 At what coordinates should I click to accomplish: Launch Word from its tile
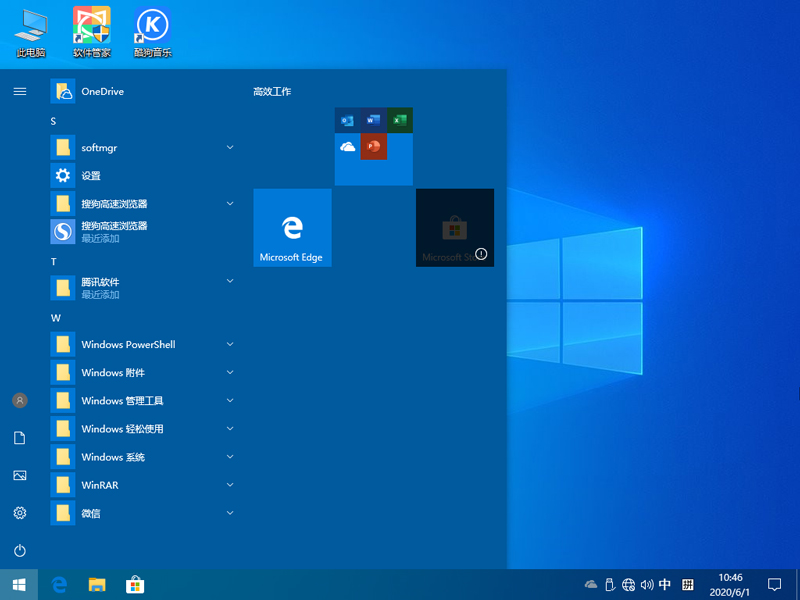373,119
